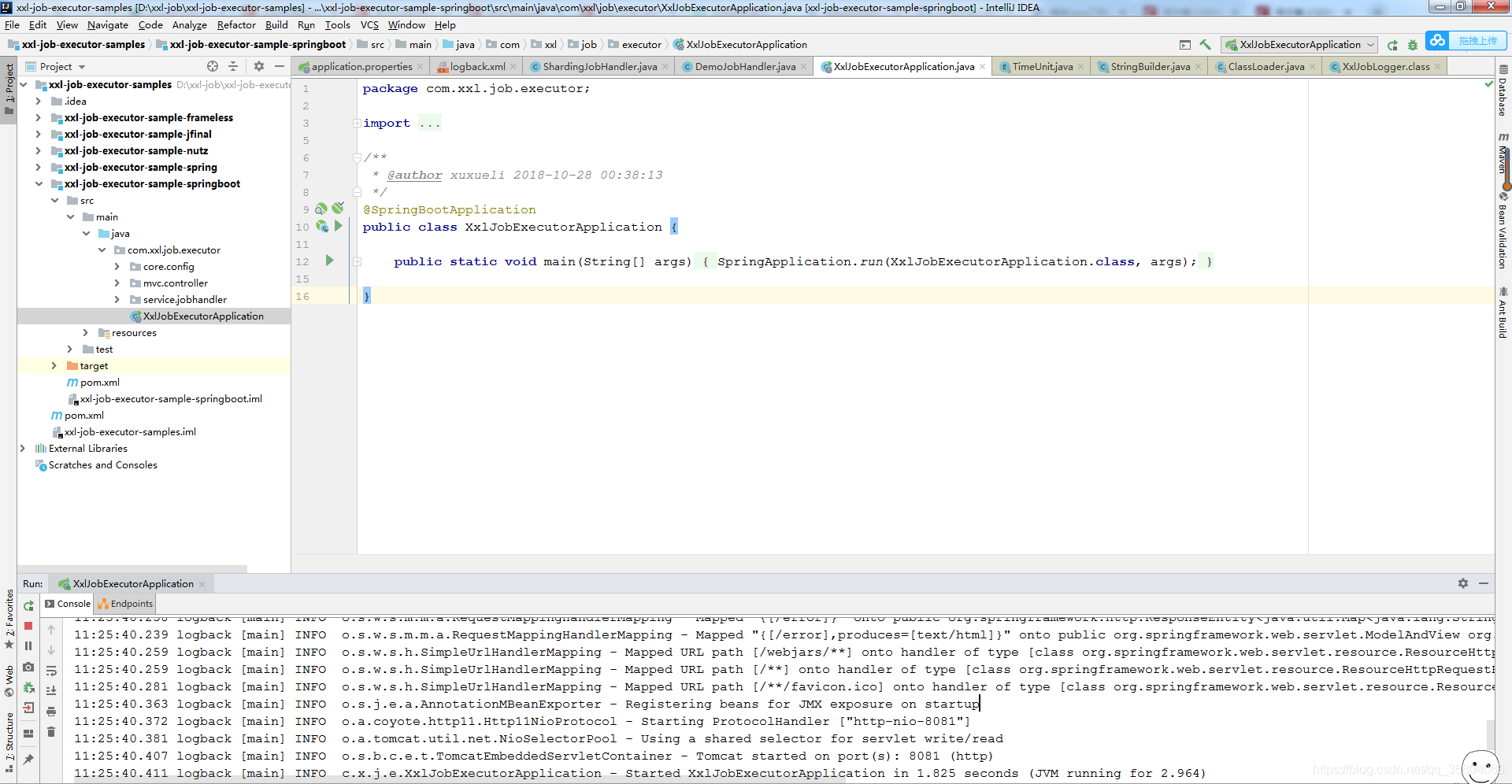1512x784 pixels.
Task: Expand External Libraries node
Action: pos(22,449)
